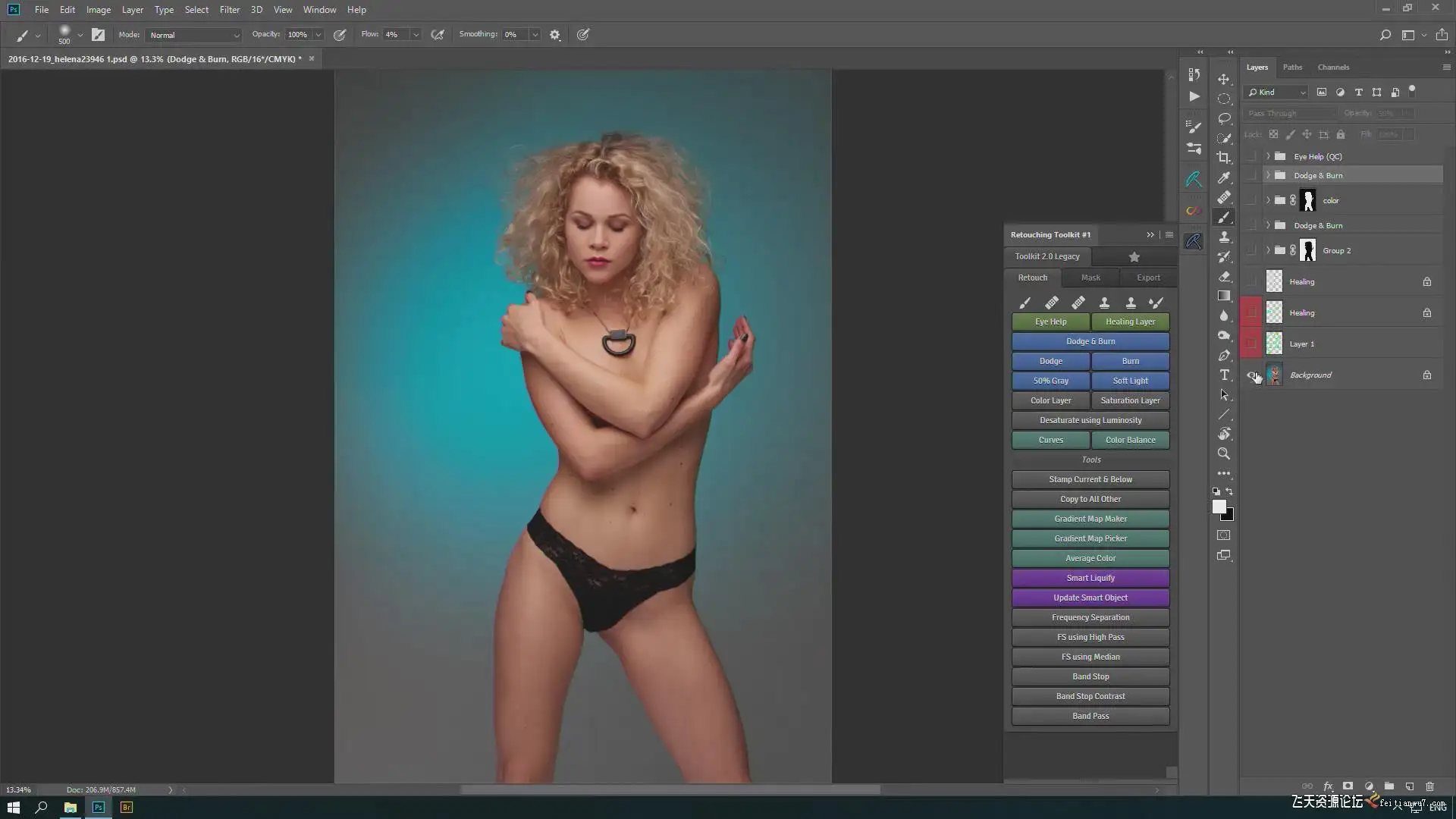Open the brush Mode dropdown
This screenshot has height=819, width=1456.
point(194,35)
